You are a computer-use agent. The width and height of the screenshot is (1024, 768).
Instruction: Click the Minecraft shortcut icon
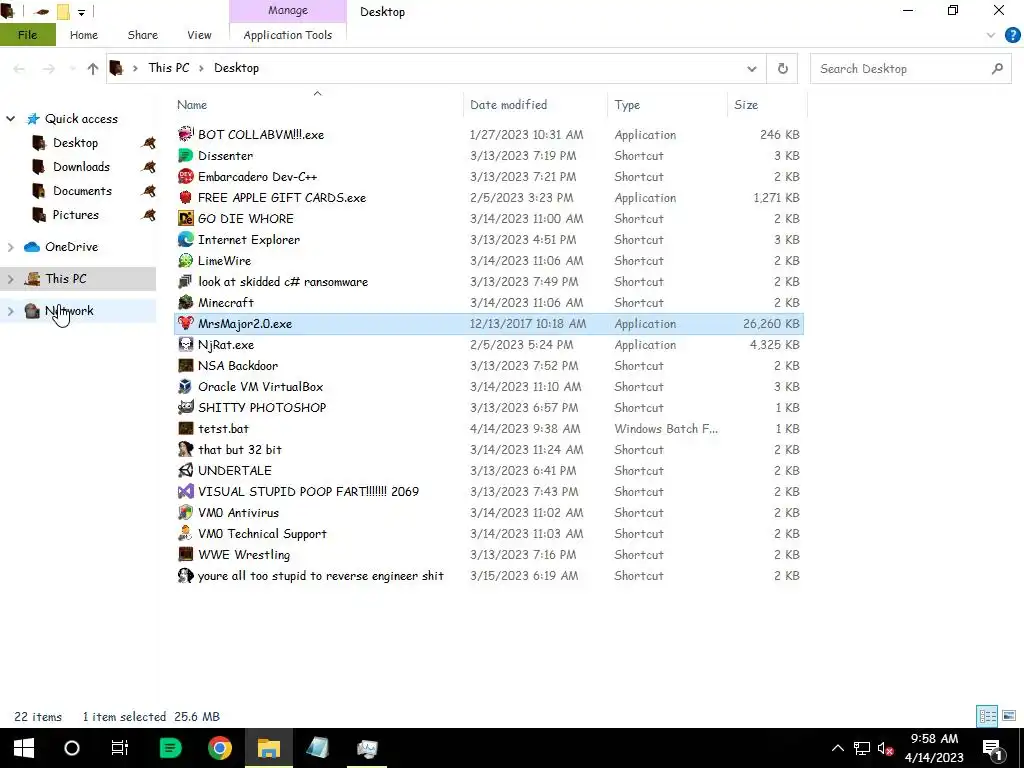[x=185, y=302]
